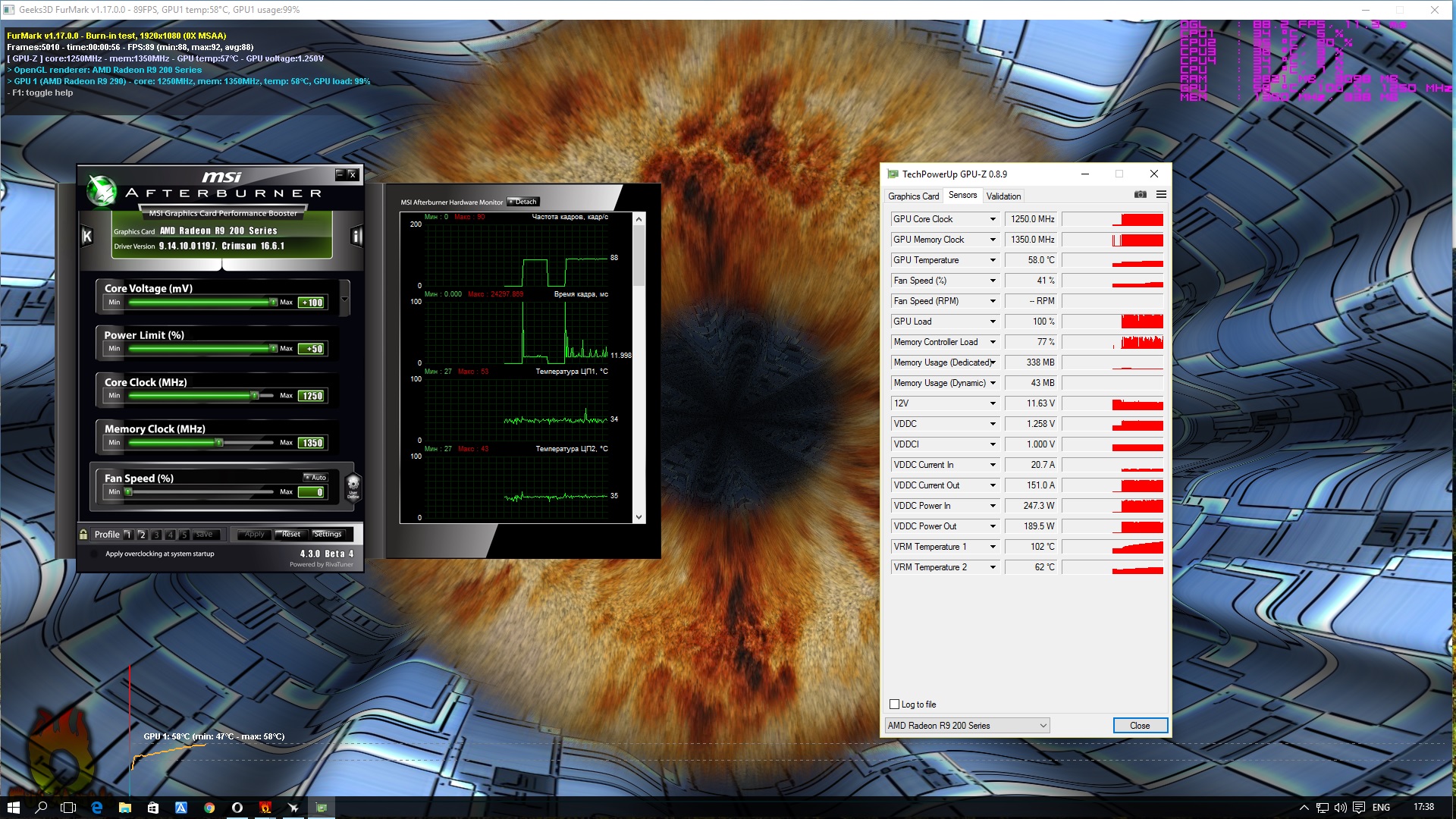The image size is (1456, 819).
Task: Switch to the Graphics Card tab
Action: [x=913, y=196]
